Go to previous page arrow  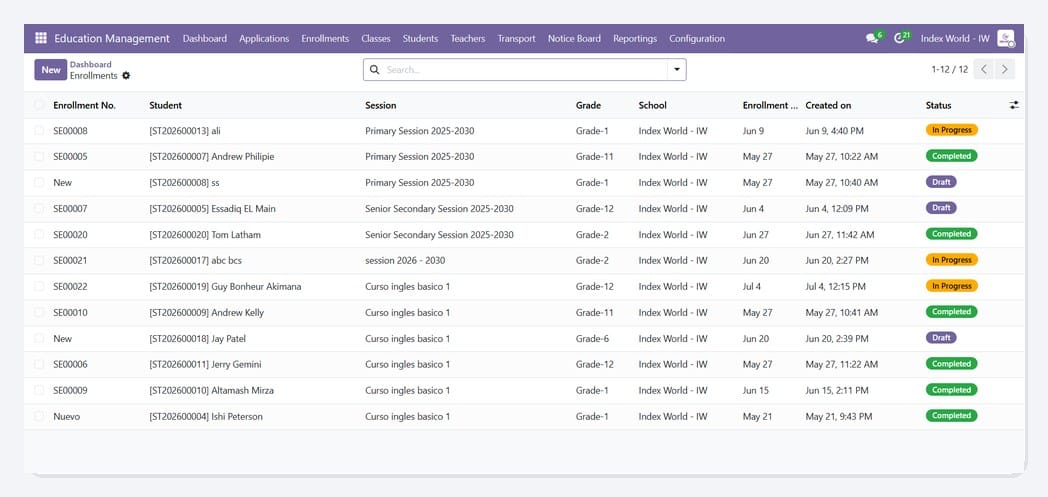point(983,69)
